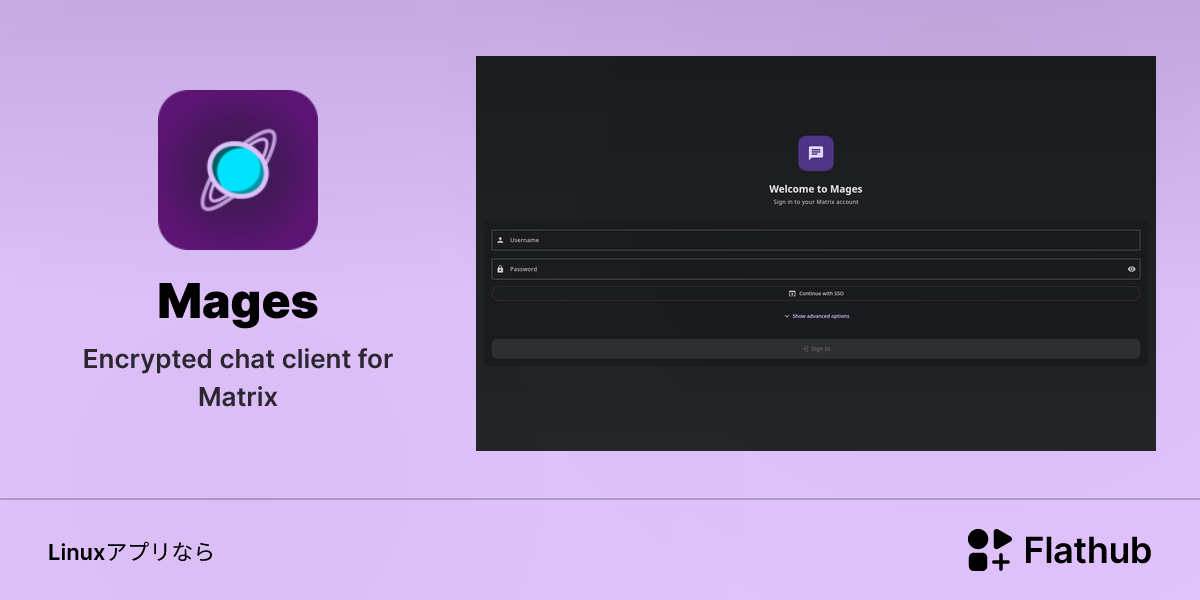Focus the Username input field
Viewport: 1200px width, 600px height.
click(x=816, y=240)
